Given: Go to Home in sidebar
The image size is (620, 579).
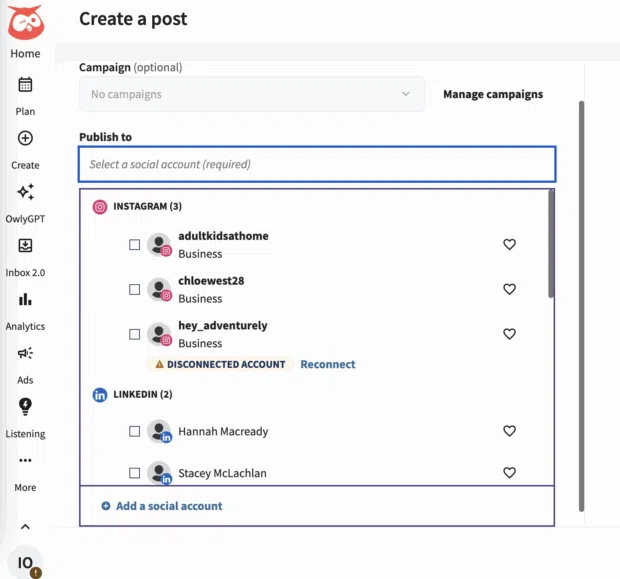Looking at the screenshot, I should click(25, 54).
